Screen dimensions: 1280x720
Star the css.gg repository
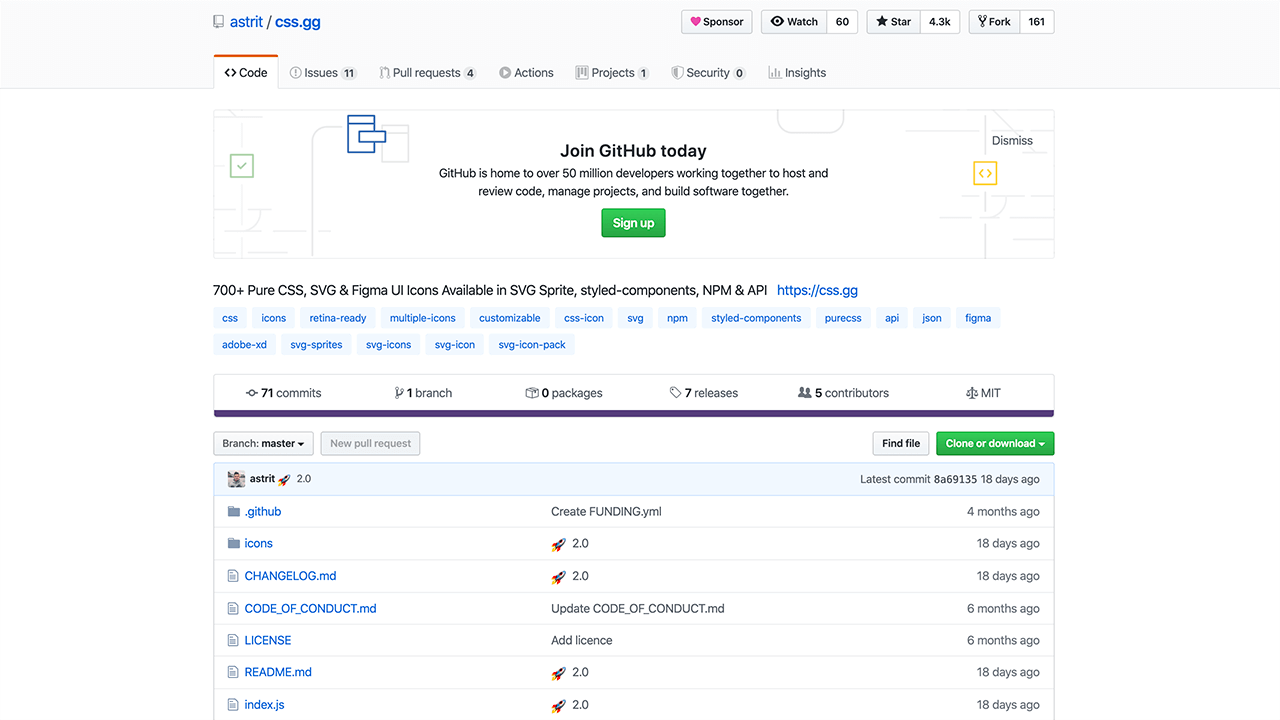[x=893, y=22]
